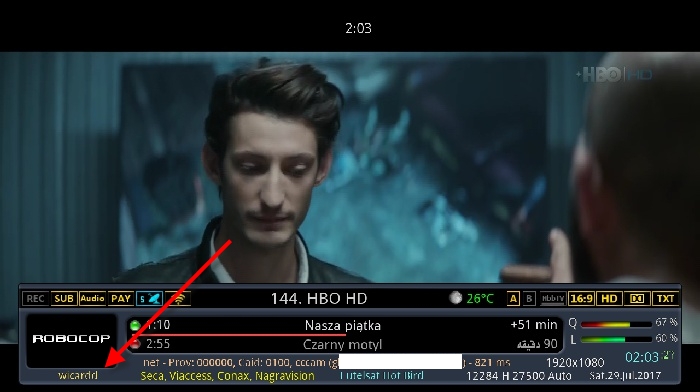Image resolution: width=700 pixels, height=392 pixels.
Task: Toggle tuner A indicator
Action: [x=513, y=299]
